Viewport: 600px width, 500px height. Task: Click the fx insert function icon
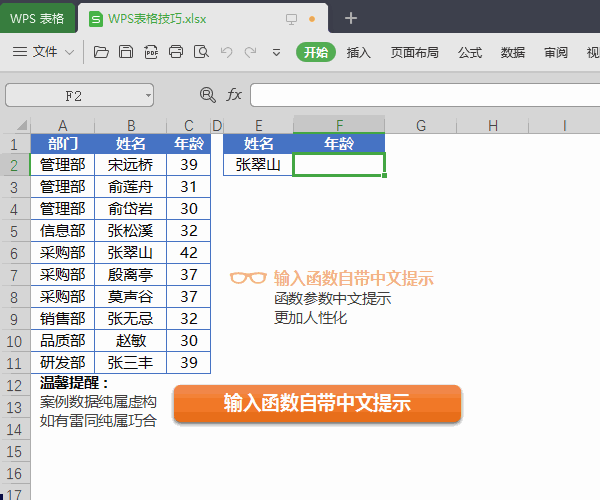pyautogui.click(x=234, y=94)
